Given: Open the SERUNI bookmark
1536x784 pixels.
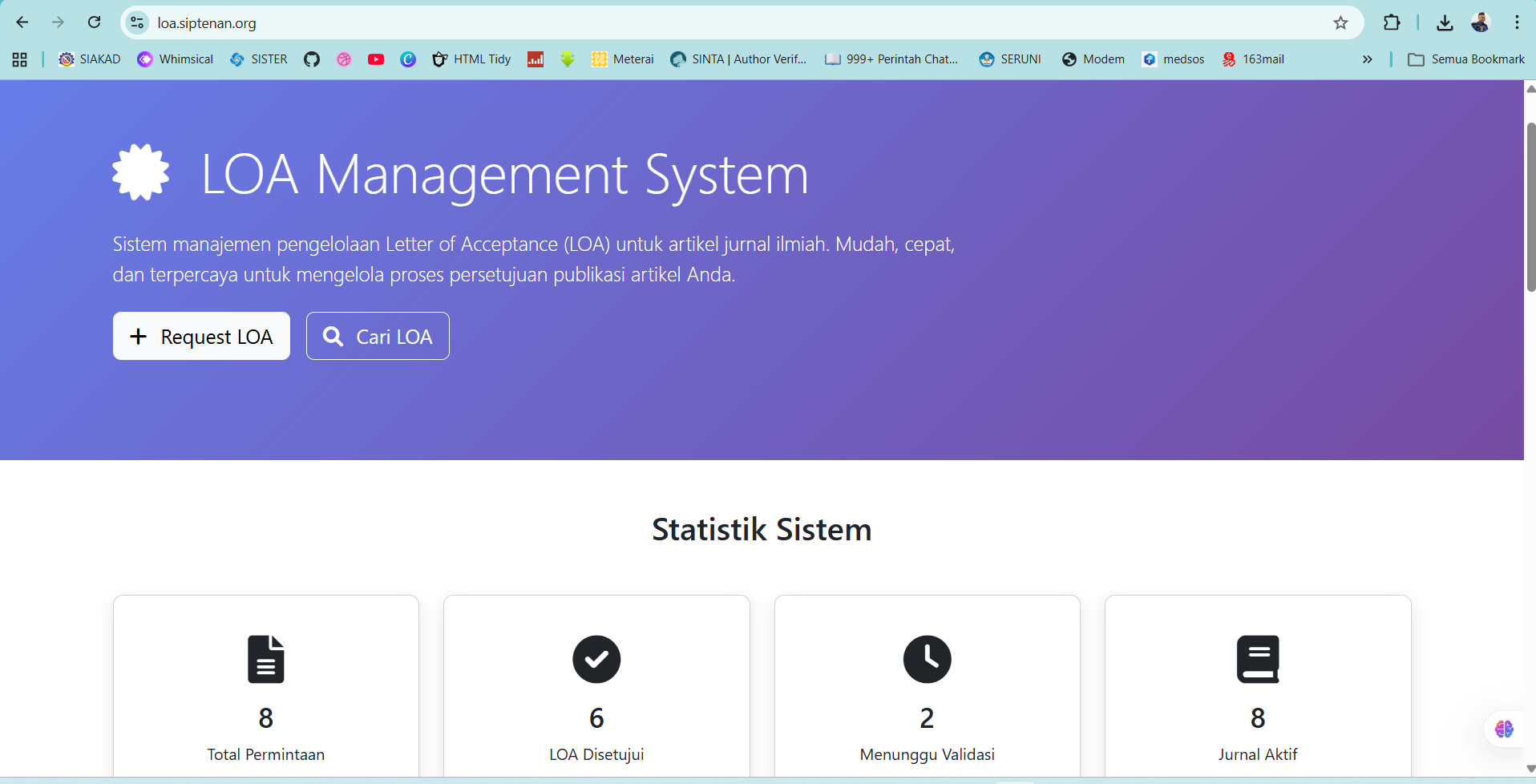Looking at the screenshot, I should 1009,59.
